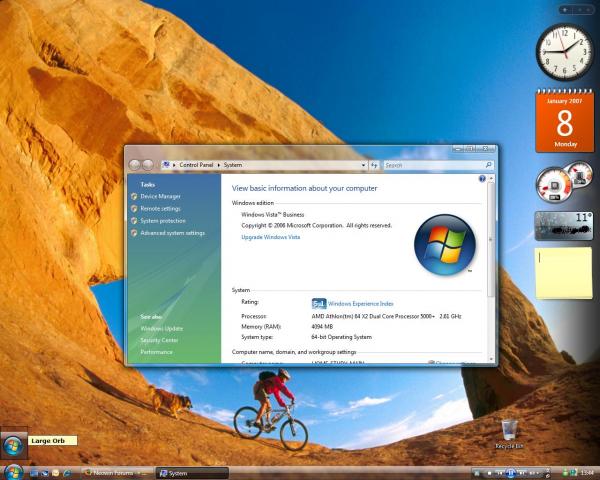
Task: Click the vertical scrollbar thumb in System window
Action: coord(491,239)
